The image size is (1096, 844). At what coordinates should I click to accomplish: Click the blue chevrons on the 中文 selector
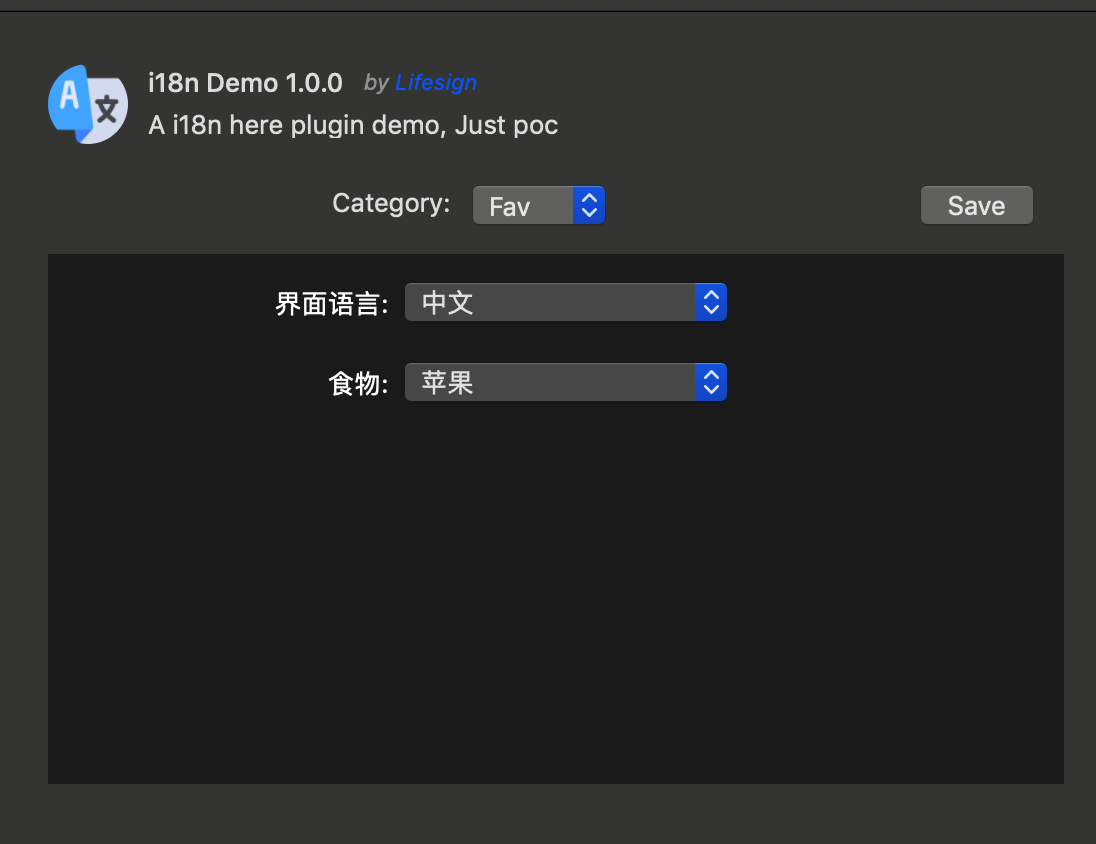click(711, 302)
